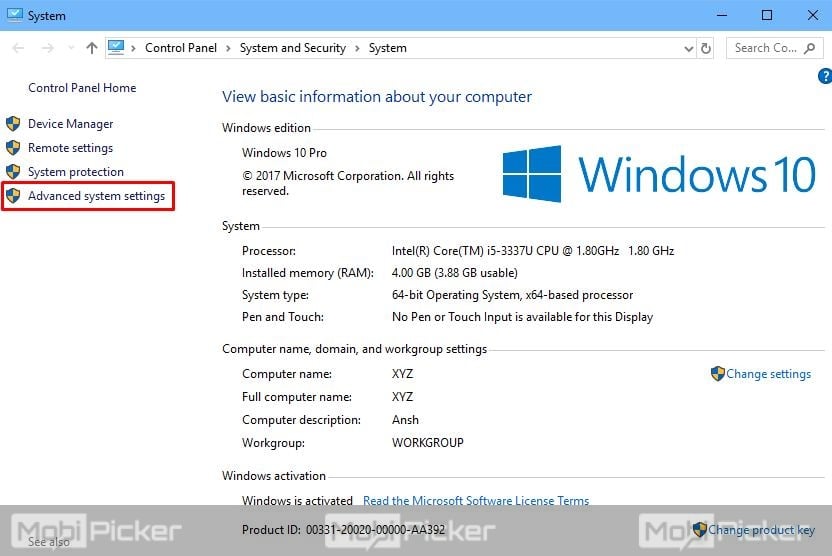Open the help question mark icon
832x556 pixels.
pyautogui.click(x=825, y=76)
